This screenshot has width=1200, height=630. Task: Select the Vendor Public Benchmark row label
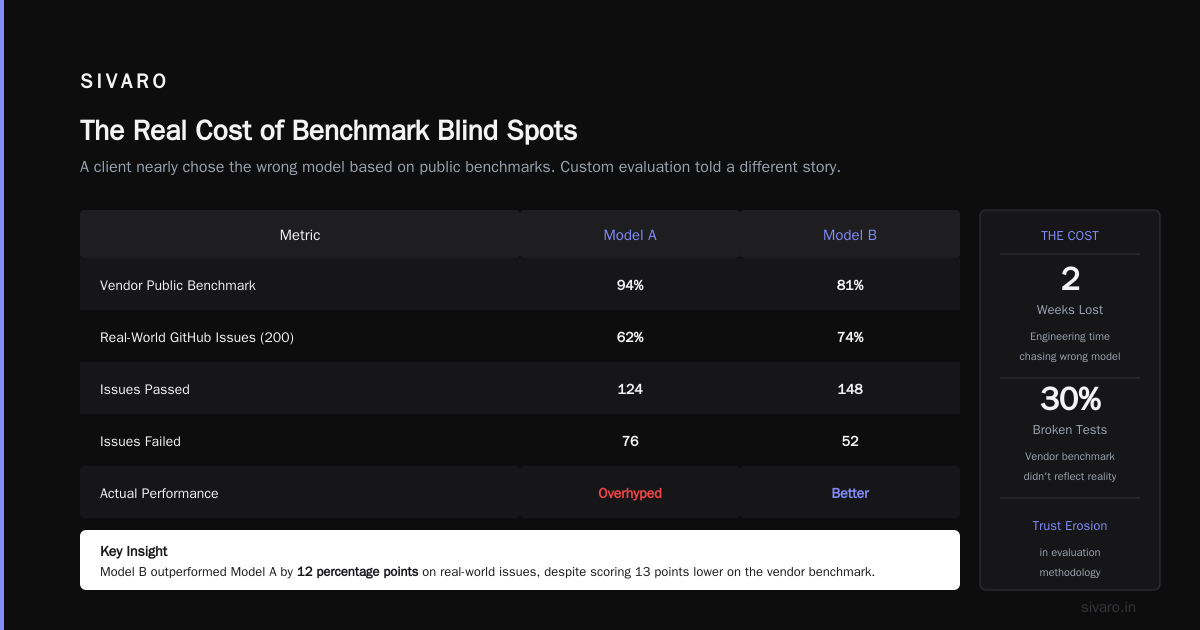[x=178, y=285]
